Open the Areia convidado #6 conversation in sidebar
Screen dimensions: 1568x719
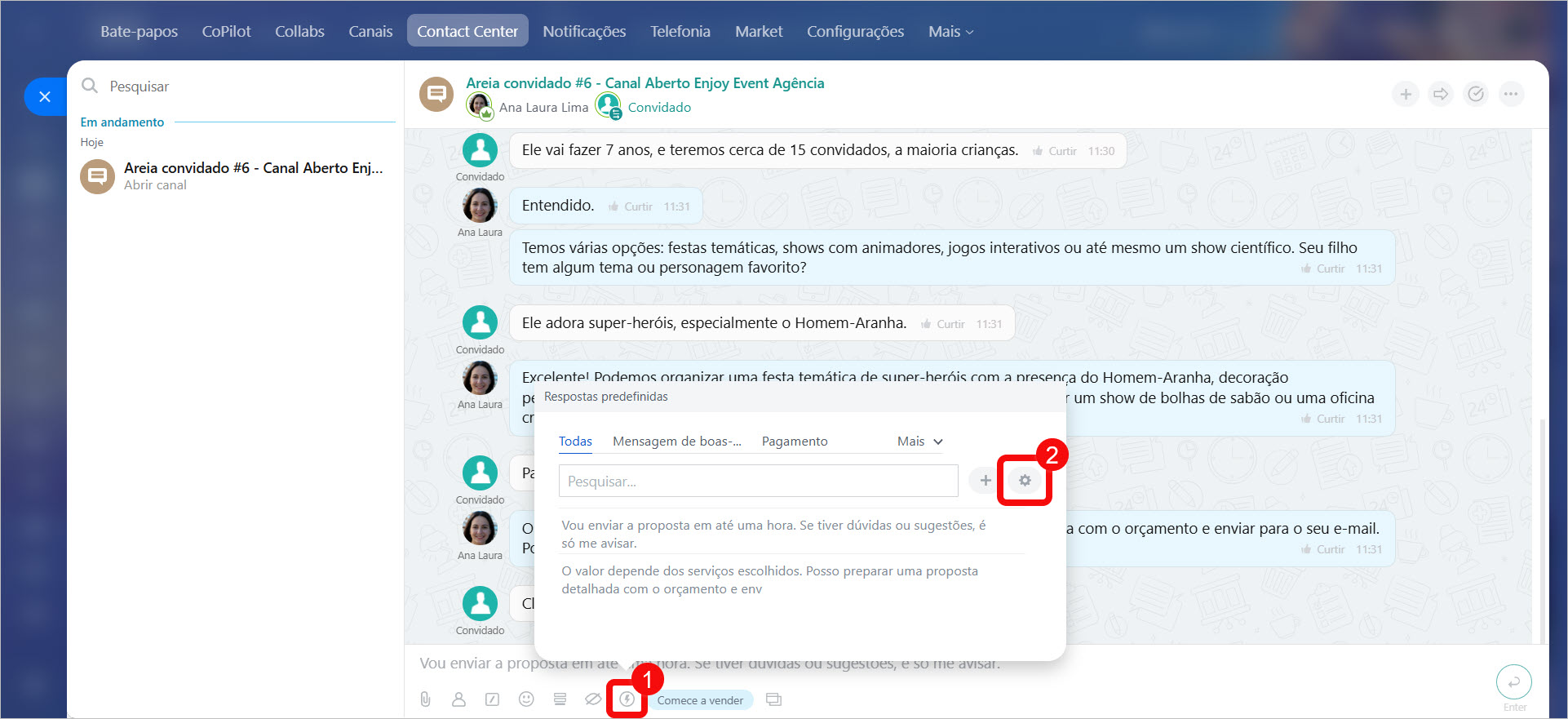tap(237, 175)
